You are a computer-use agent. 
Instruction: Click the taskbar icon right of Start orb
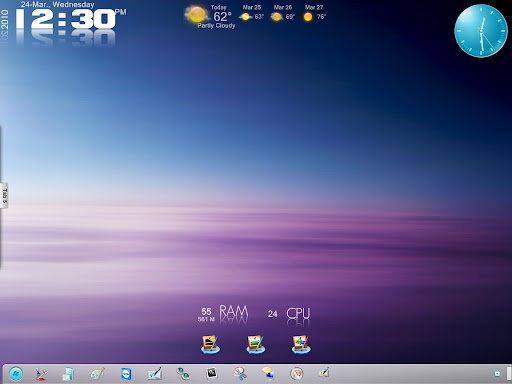[41, 374]
